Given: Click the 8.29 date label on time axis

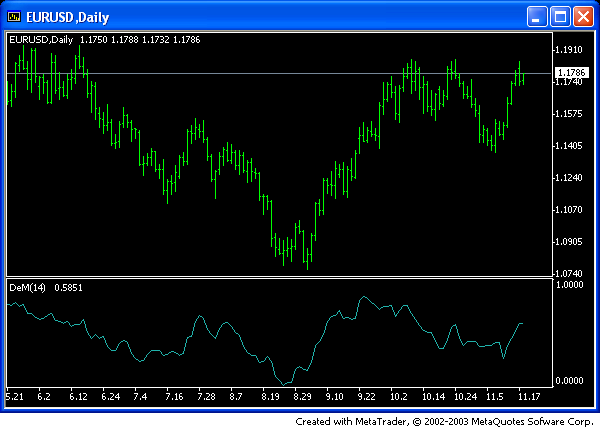Looking at the screenshot, I should (x=302, y=396).
